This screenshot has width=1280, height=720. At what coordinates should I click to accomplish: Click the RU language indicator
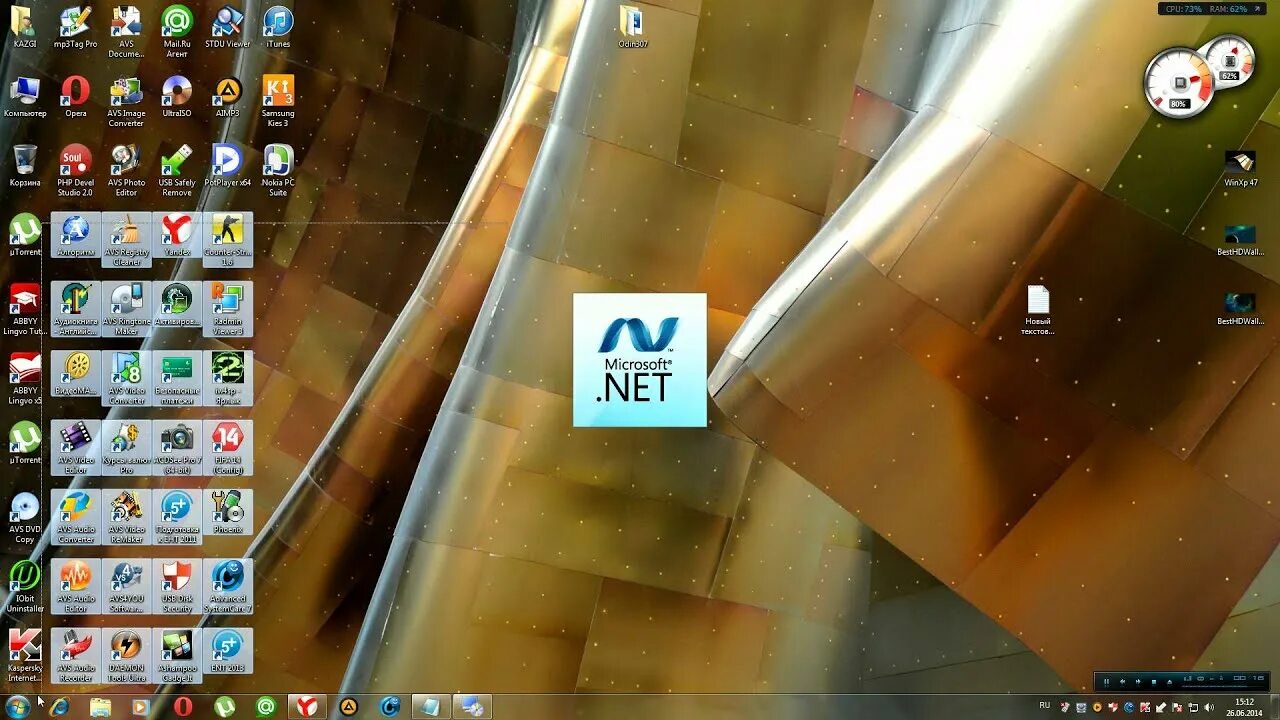[1045, 705]
